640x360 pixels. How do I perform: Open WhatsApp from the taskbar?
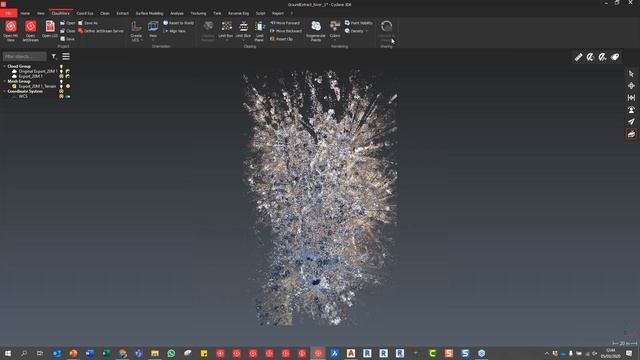click(x=171, y=353)
